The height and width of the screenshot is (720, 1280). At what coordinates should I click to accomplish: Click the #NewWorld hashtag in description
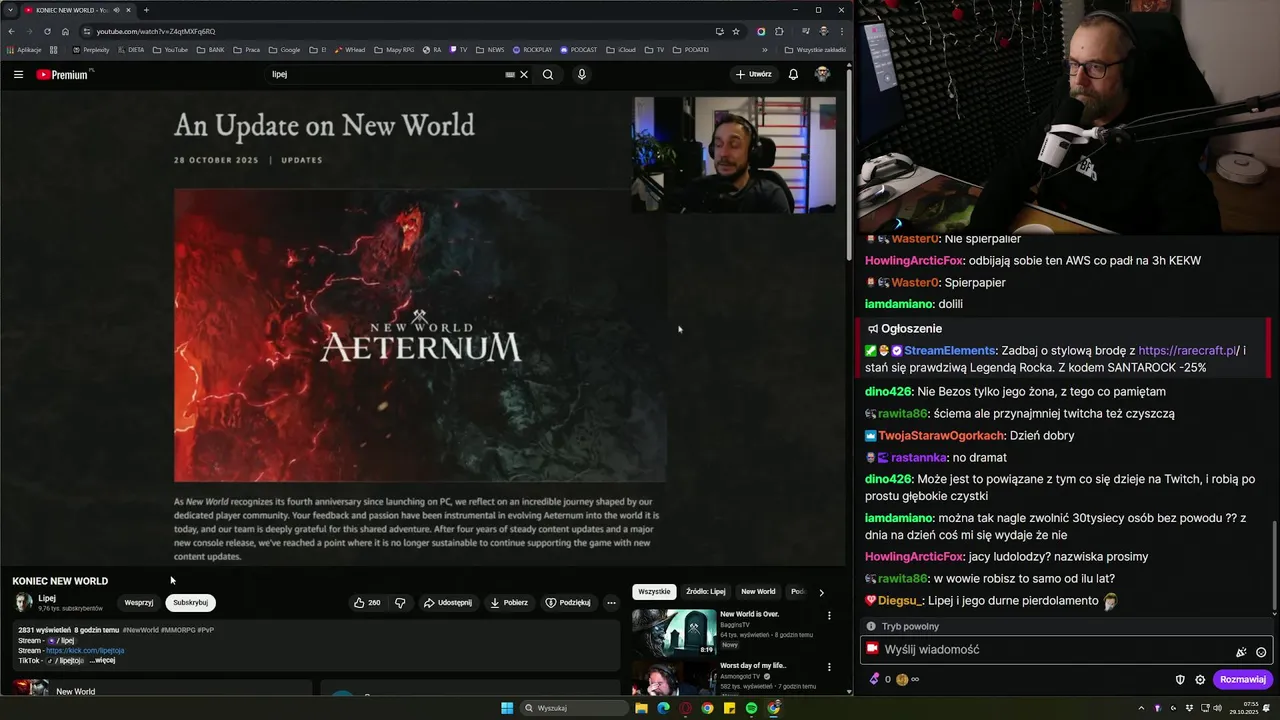pos(140,630)
